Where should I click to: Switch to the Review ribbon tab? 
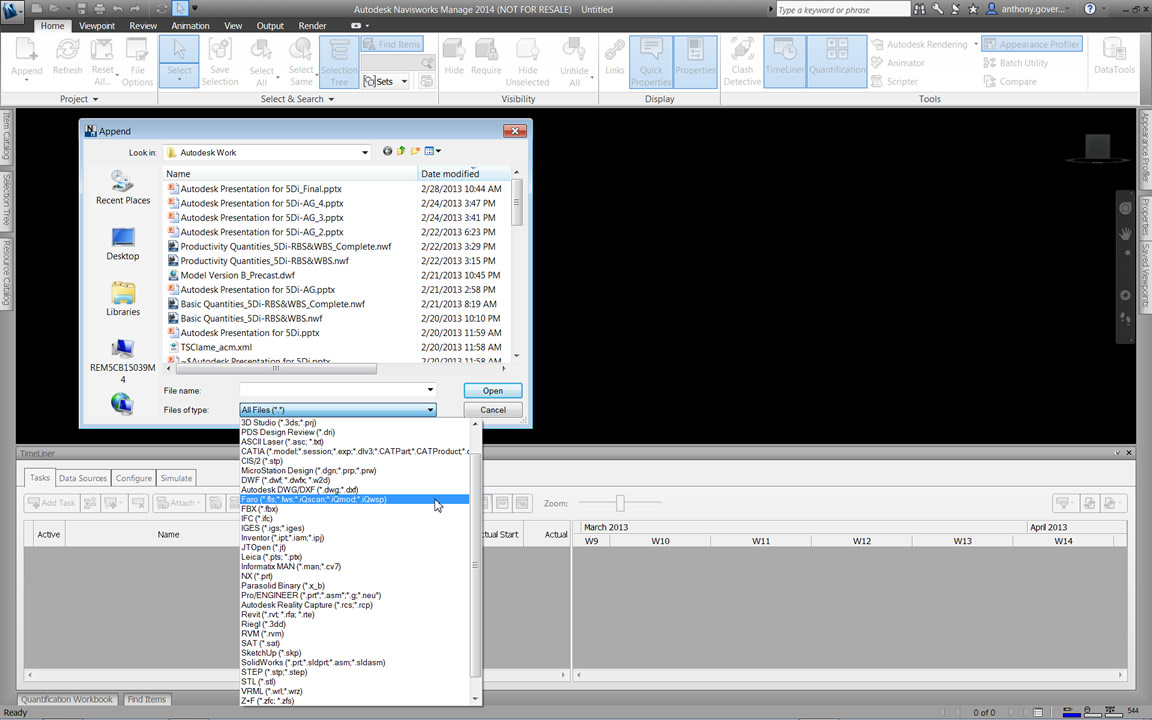(143, 26)
